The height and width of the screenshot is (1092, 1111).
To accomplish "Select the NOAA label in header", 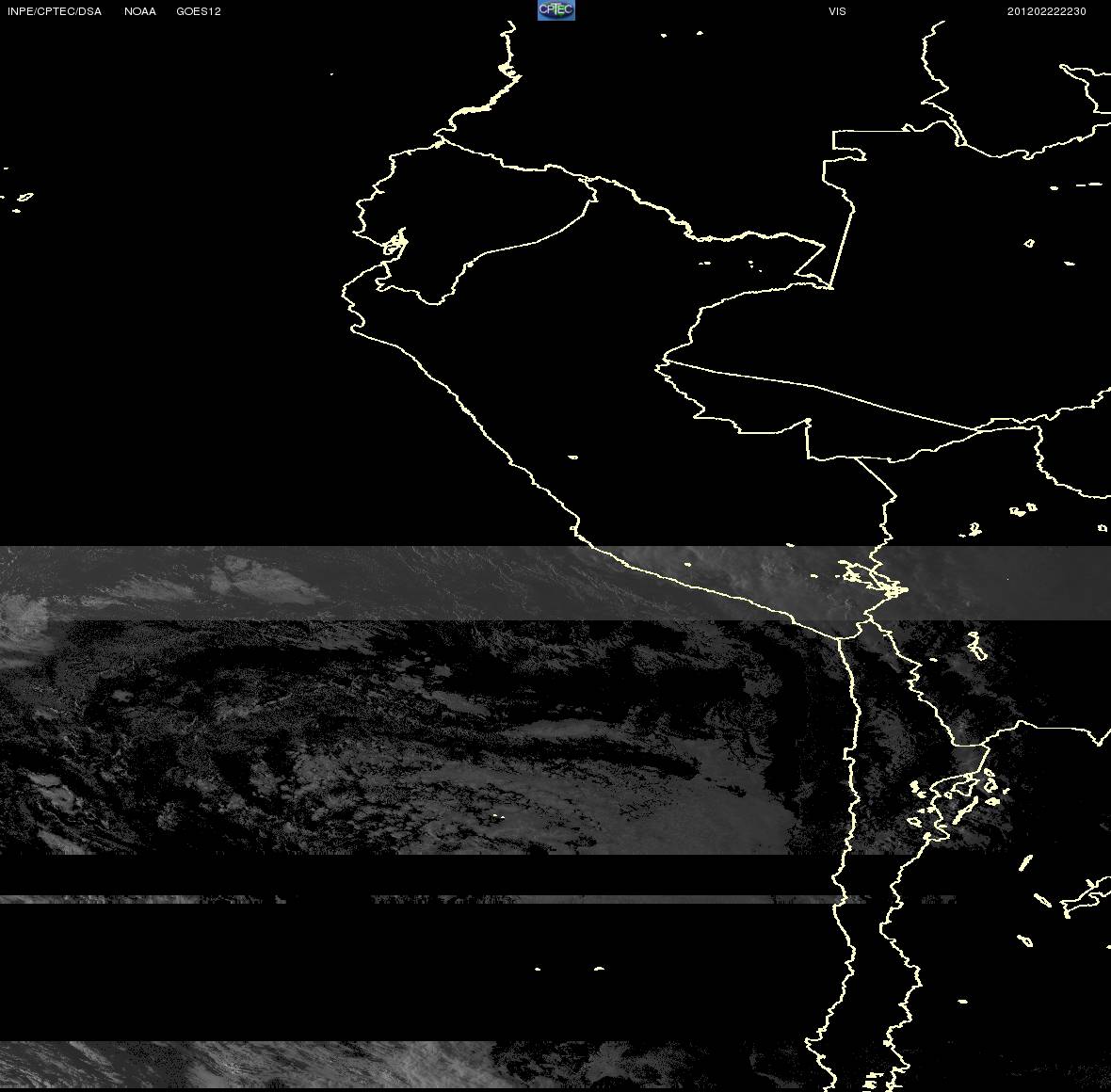I will pos(139,11).
